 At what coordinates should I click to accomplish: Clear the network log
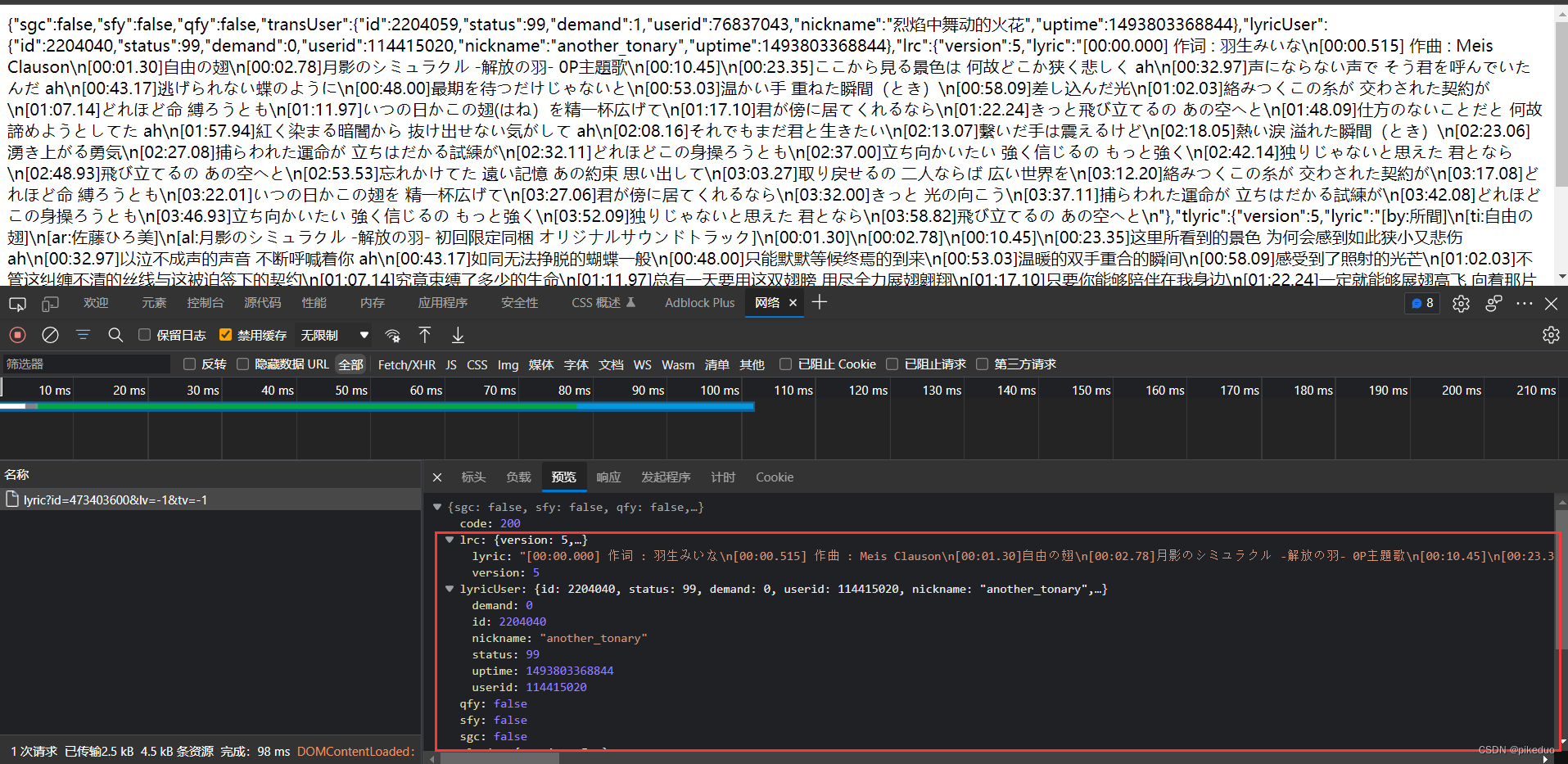tap(50, 335)
